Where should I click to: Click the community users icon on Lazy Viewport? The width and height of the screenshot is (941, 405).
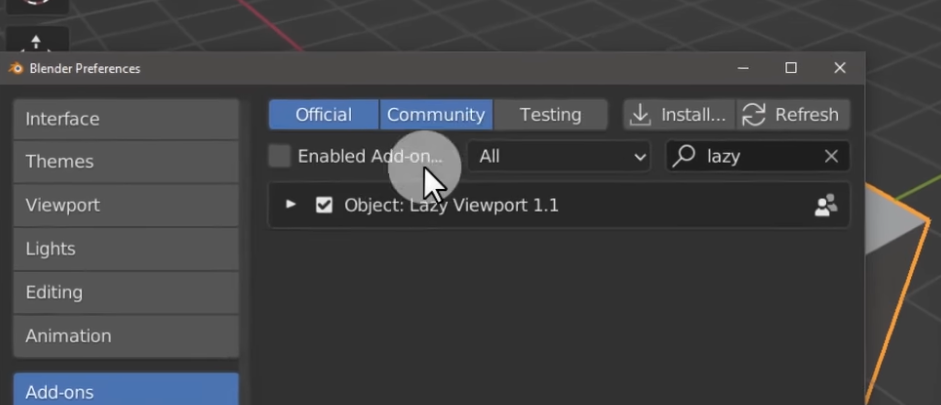[826, 205]
